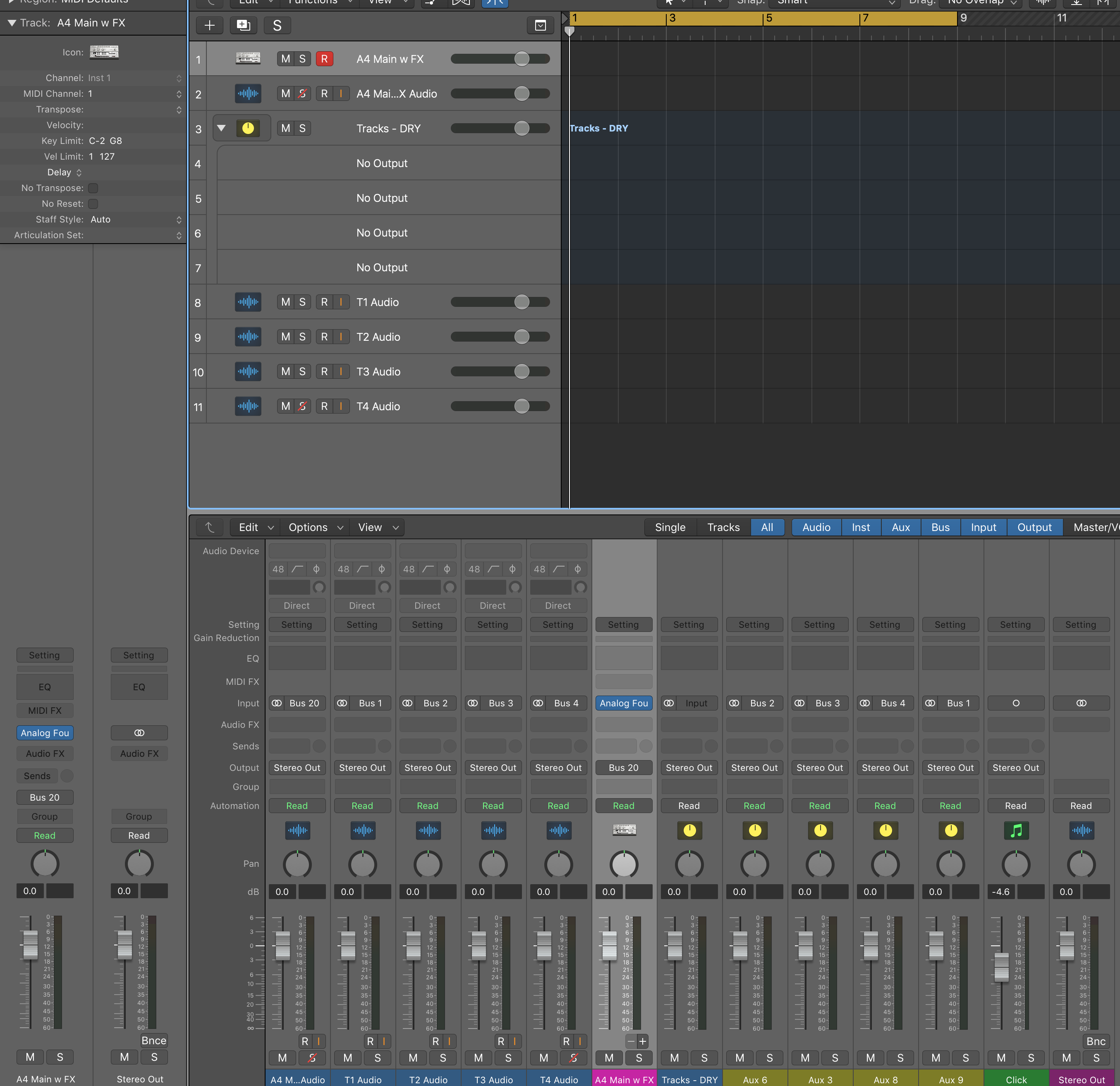Click the mixer back arrow icon
The width and height of the screenshot is (1120, 1086).
[210, 527]
